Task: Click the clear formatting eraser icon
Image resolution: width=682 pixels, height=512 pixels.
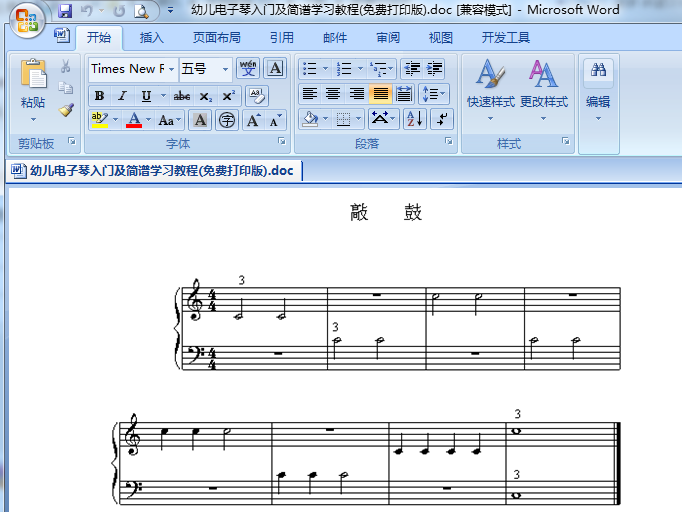Action: [257, 96]
